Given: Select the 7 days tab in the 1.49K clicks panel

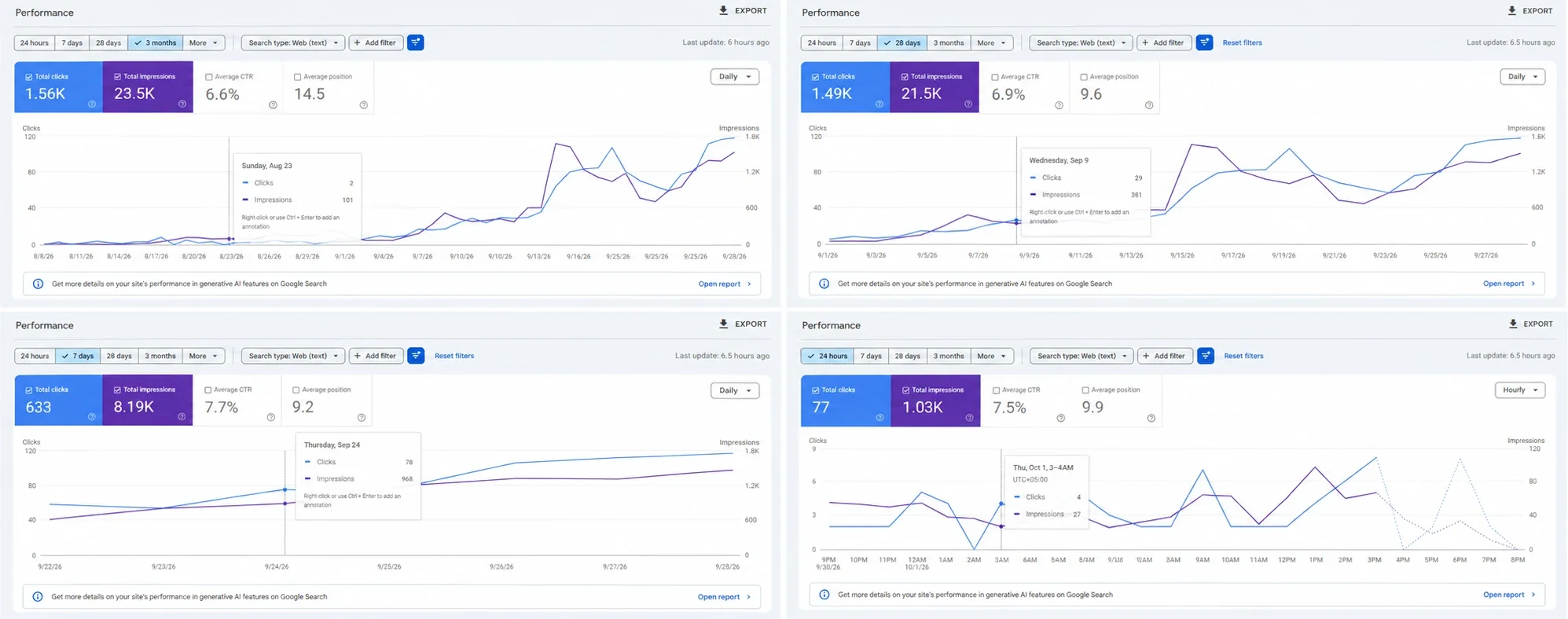Looking at the screenshot, I should pyautogui.click(x=860, y=43).
